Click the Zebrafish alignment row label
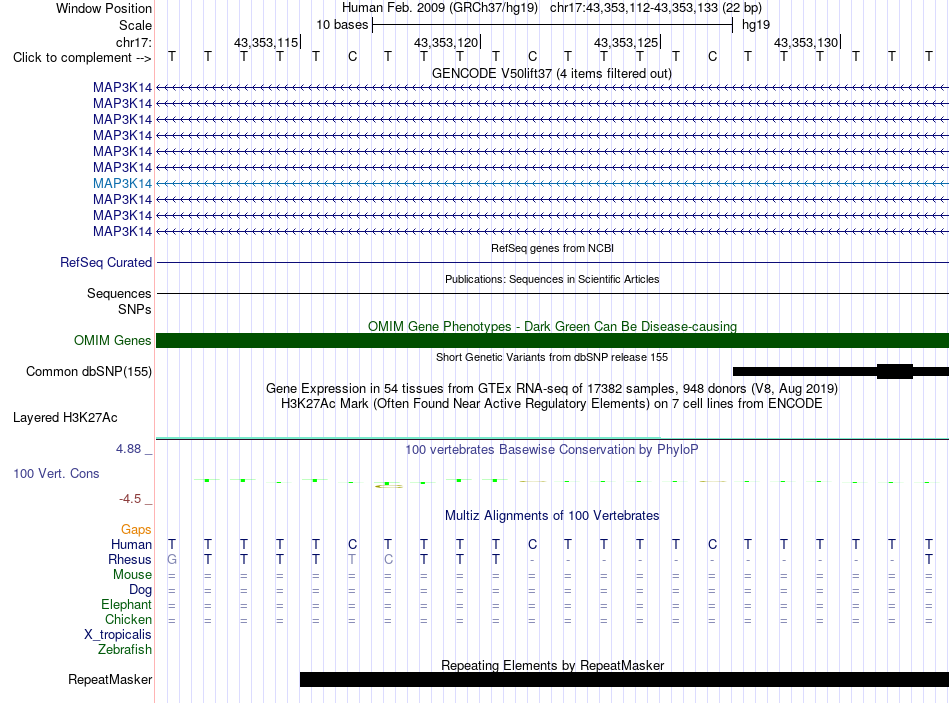Image resolution: width=950 pixels, height=703 pixels. click(125, 649)
